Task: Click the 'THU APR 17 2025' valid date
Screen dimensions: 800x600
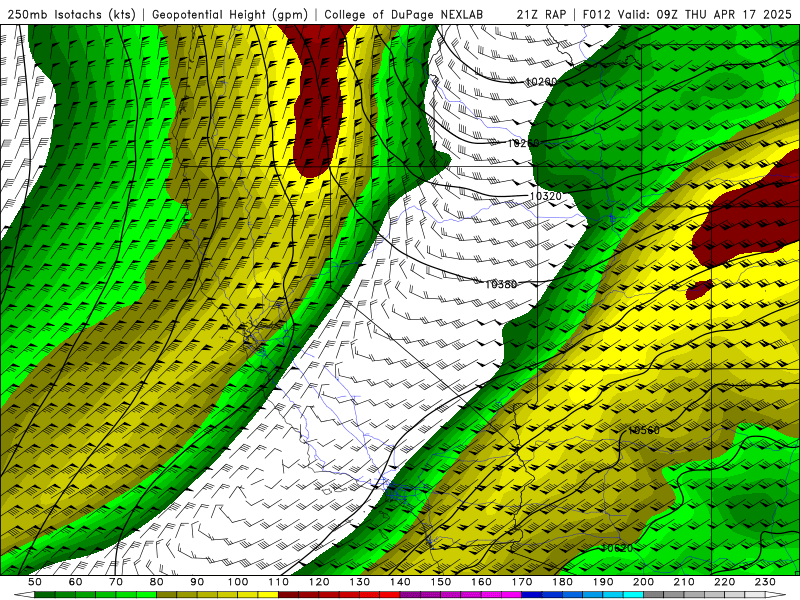Action: pyautogui.click(x=738, y=14)
